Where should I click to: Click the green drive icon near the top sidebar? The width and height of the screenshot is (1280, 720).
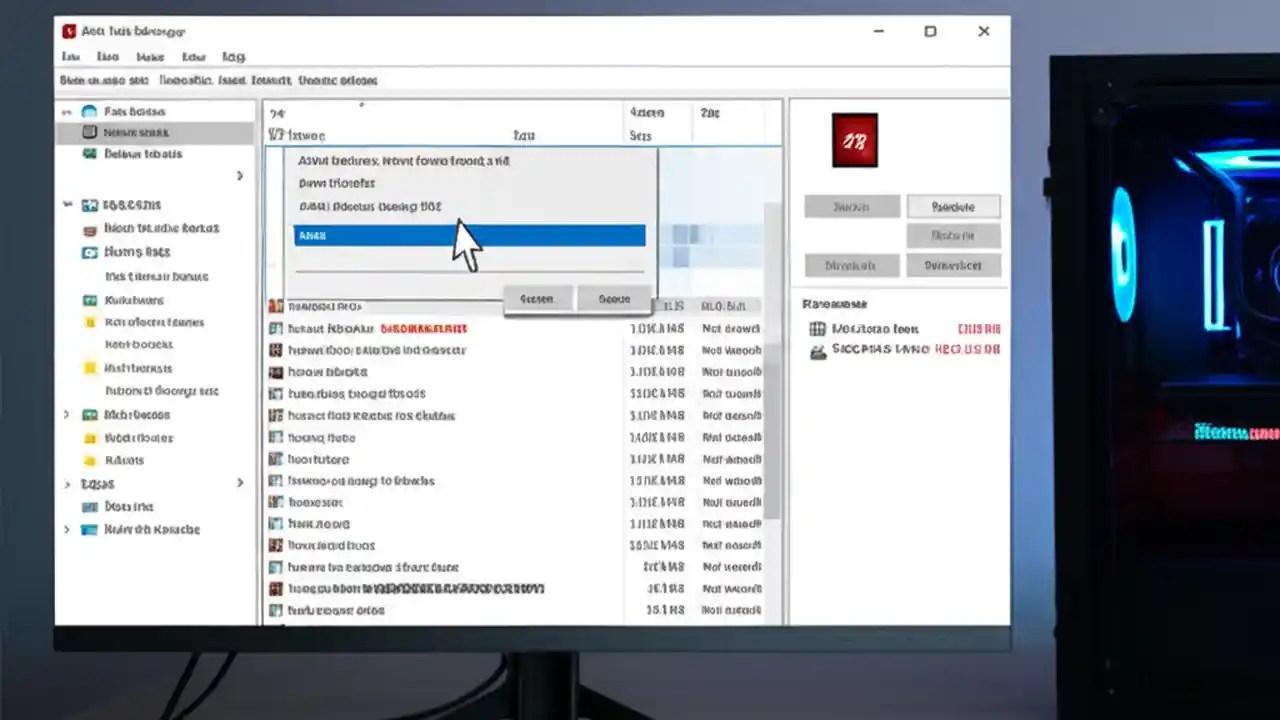(90, 154)
